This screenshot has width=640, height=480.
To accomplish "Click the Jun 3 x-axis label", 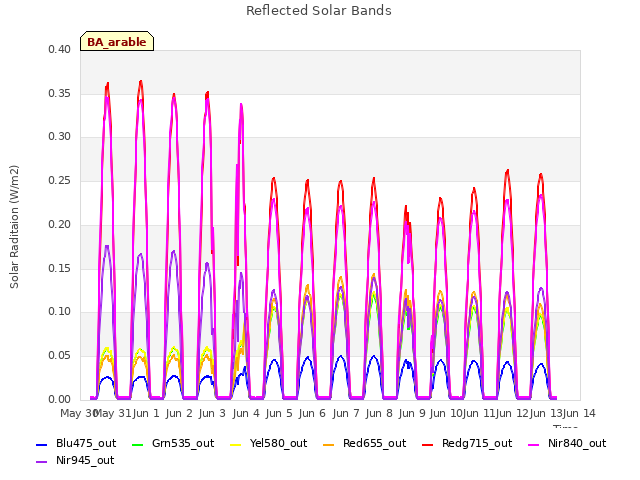I will tap(212, 413).
